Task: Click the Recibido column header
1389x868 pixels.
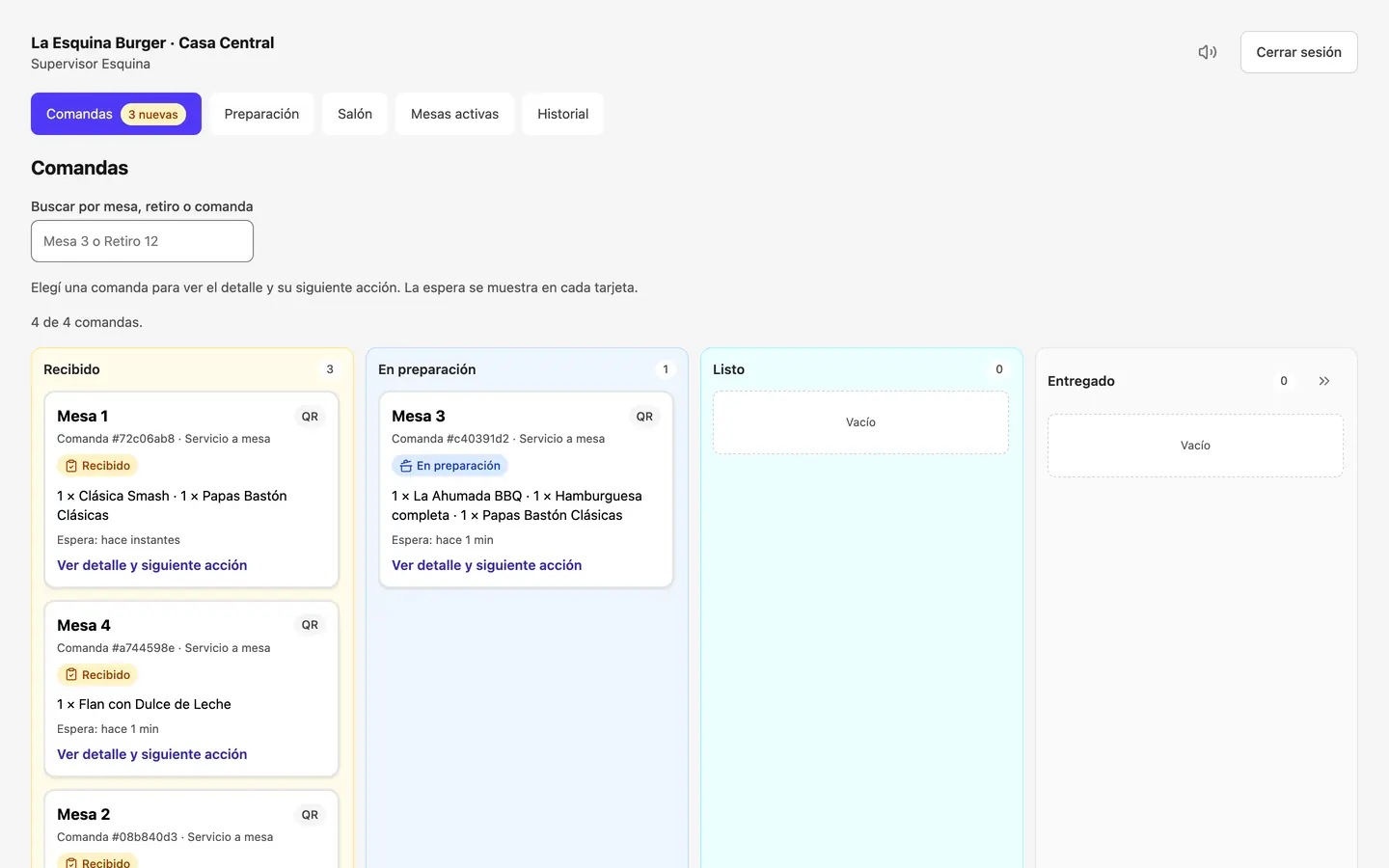Action: [x=71, y=369]
